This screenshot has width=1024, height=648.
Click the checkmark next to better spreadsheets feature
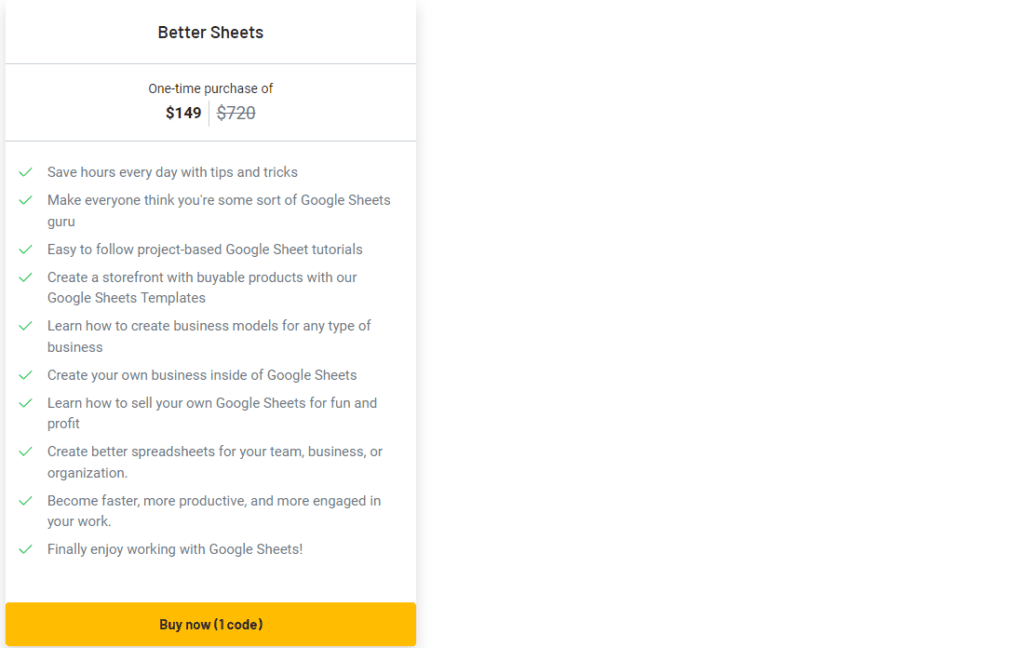(25, 451)
